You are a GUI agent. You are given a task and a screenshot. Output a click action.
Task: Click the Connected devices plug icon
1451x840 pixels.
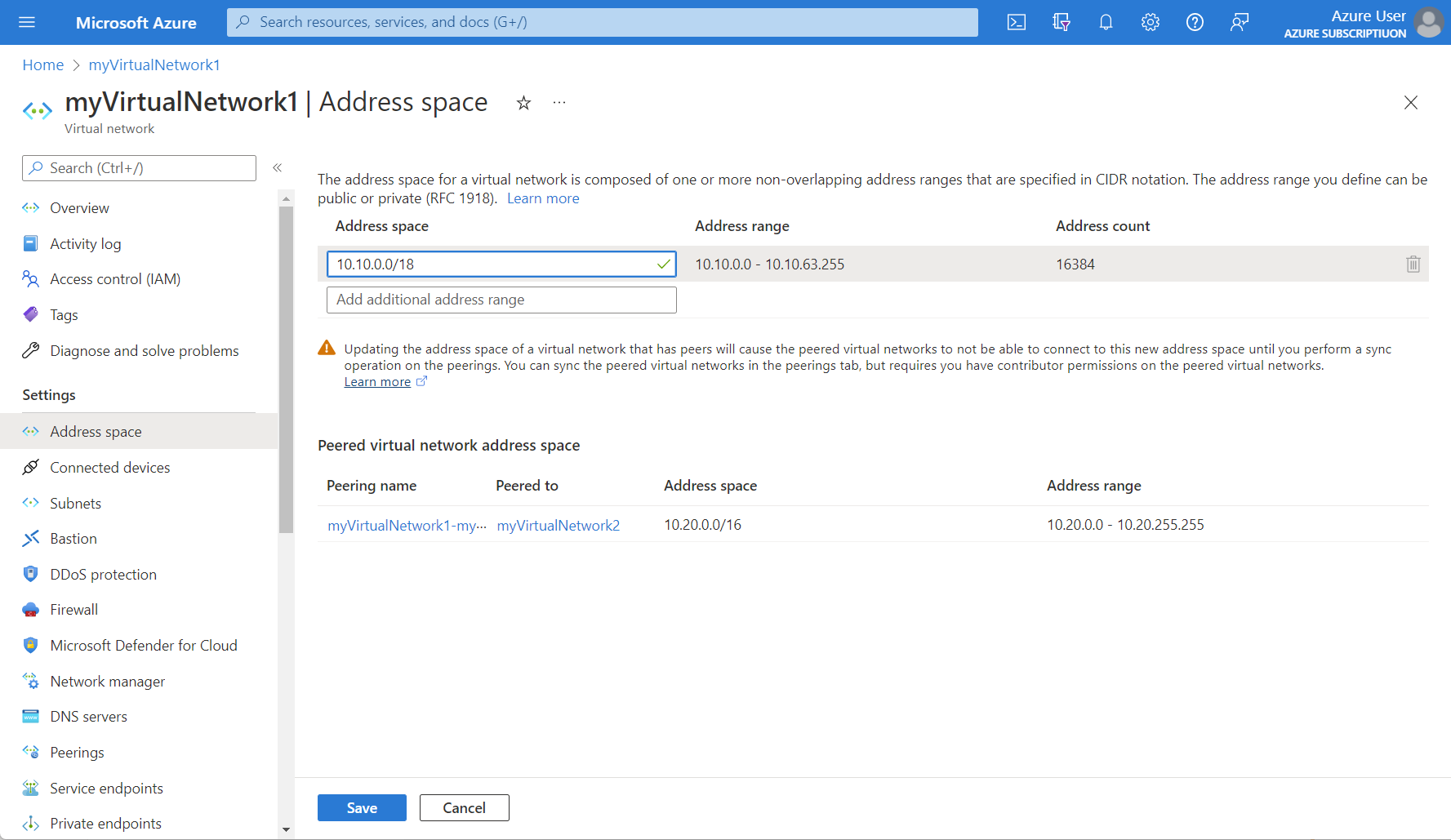point(31,467)
